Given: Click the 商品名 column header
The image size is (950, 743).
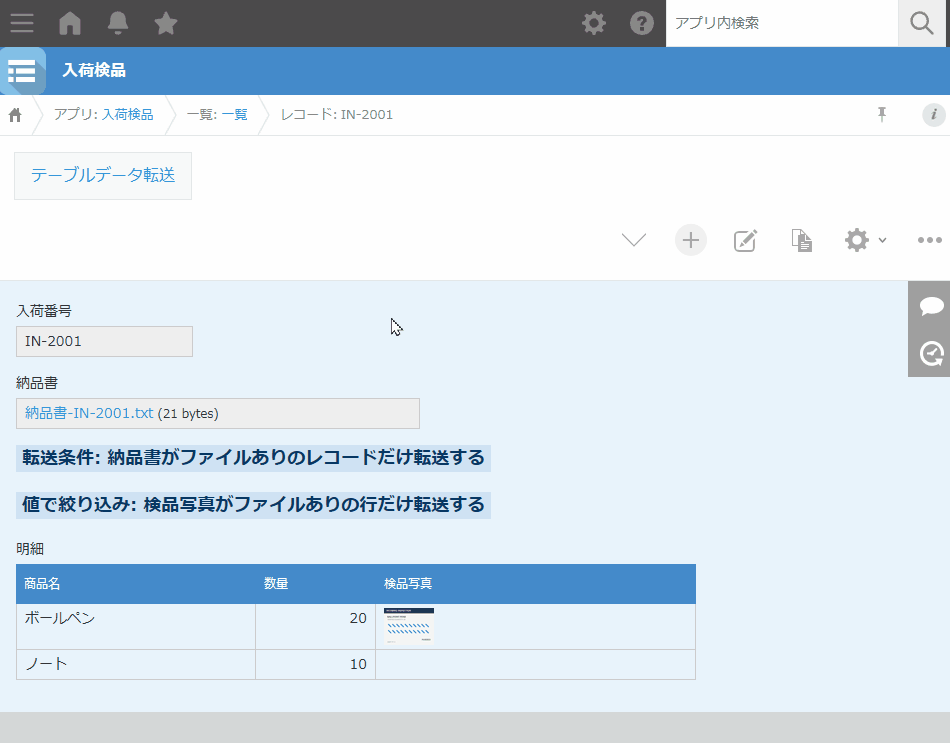Looking at the screenshot, I should (x=136, y=584).
